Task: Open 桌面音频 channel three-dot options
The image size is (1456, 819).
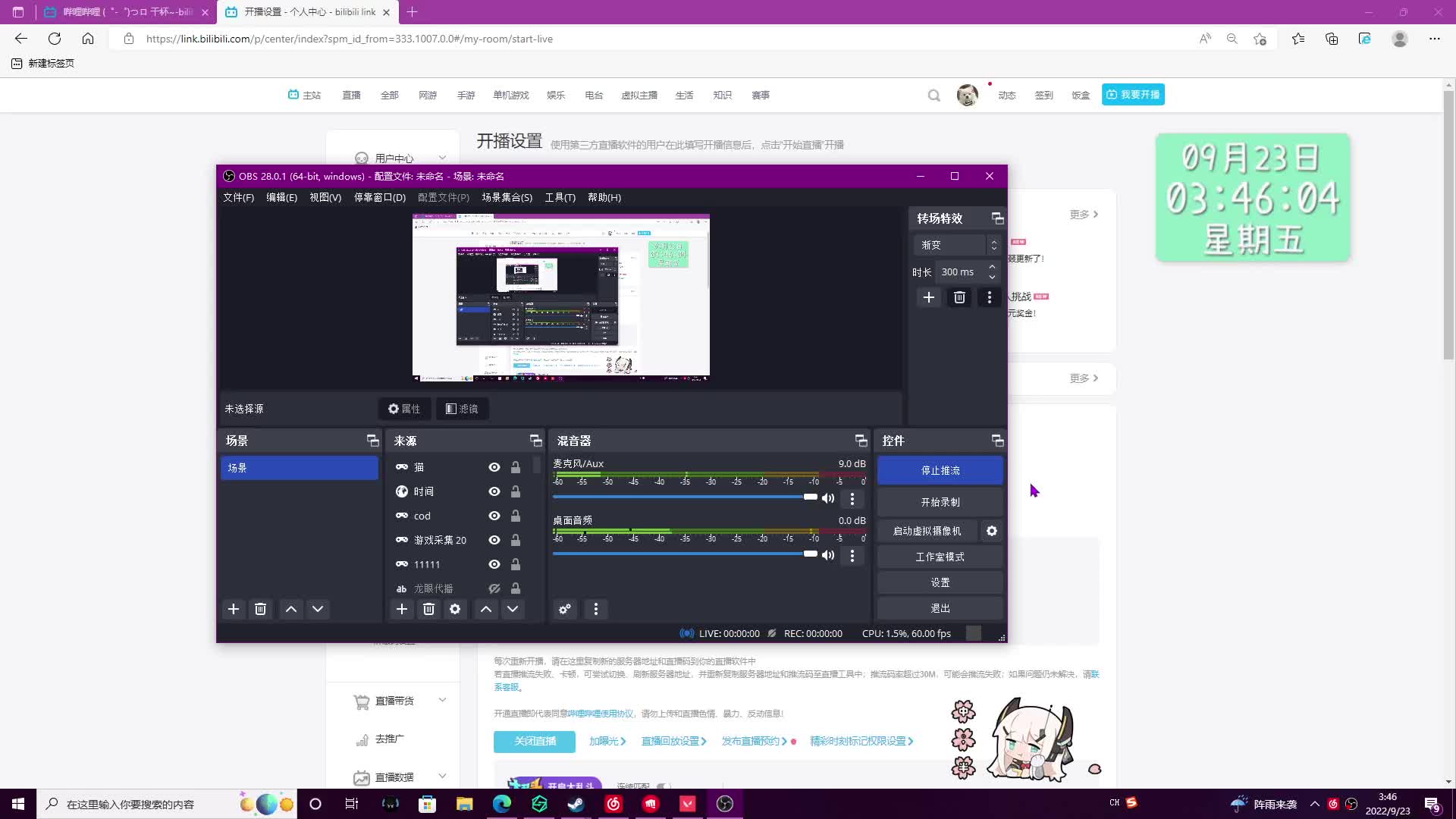Action: (852, 556)
